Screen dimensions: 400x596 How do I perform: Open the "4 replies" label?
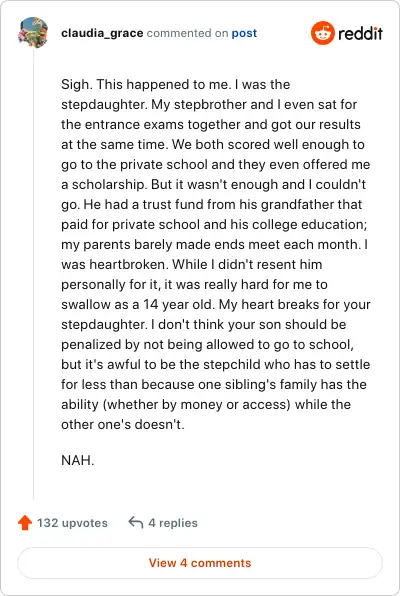[173, 523]
